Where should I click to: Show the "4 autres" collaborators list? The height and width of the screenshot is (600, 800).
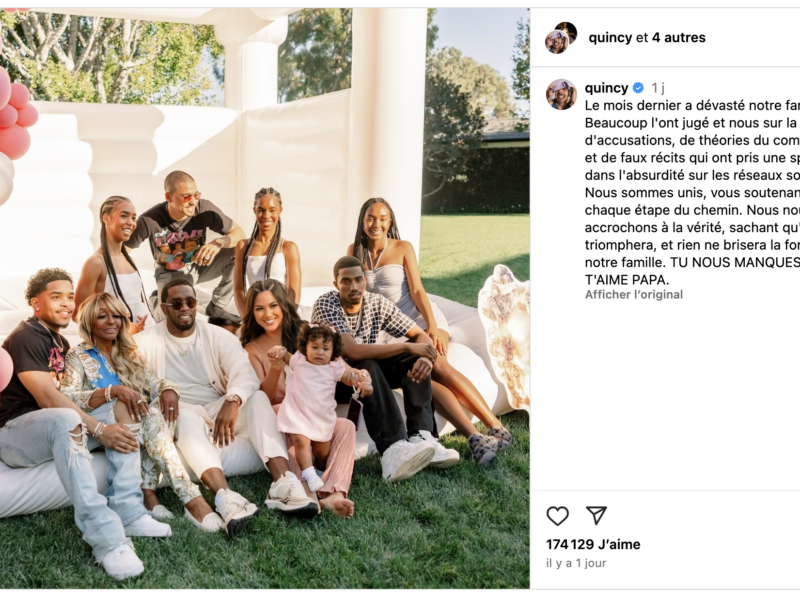pyautogui.click(x=679, y=38)
